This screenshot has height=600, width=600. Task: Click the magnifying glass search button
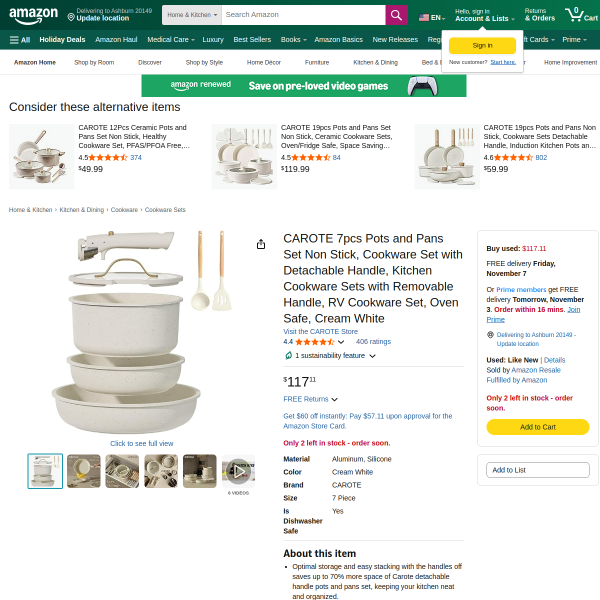[396, 15]
